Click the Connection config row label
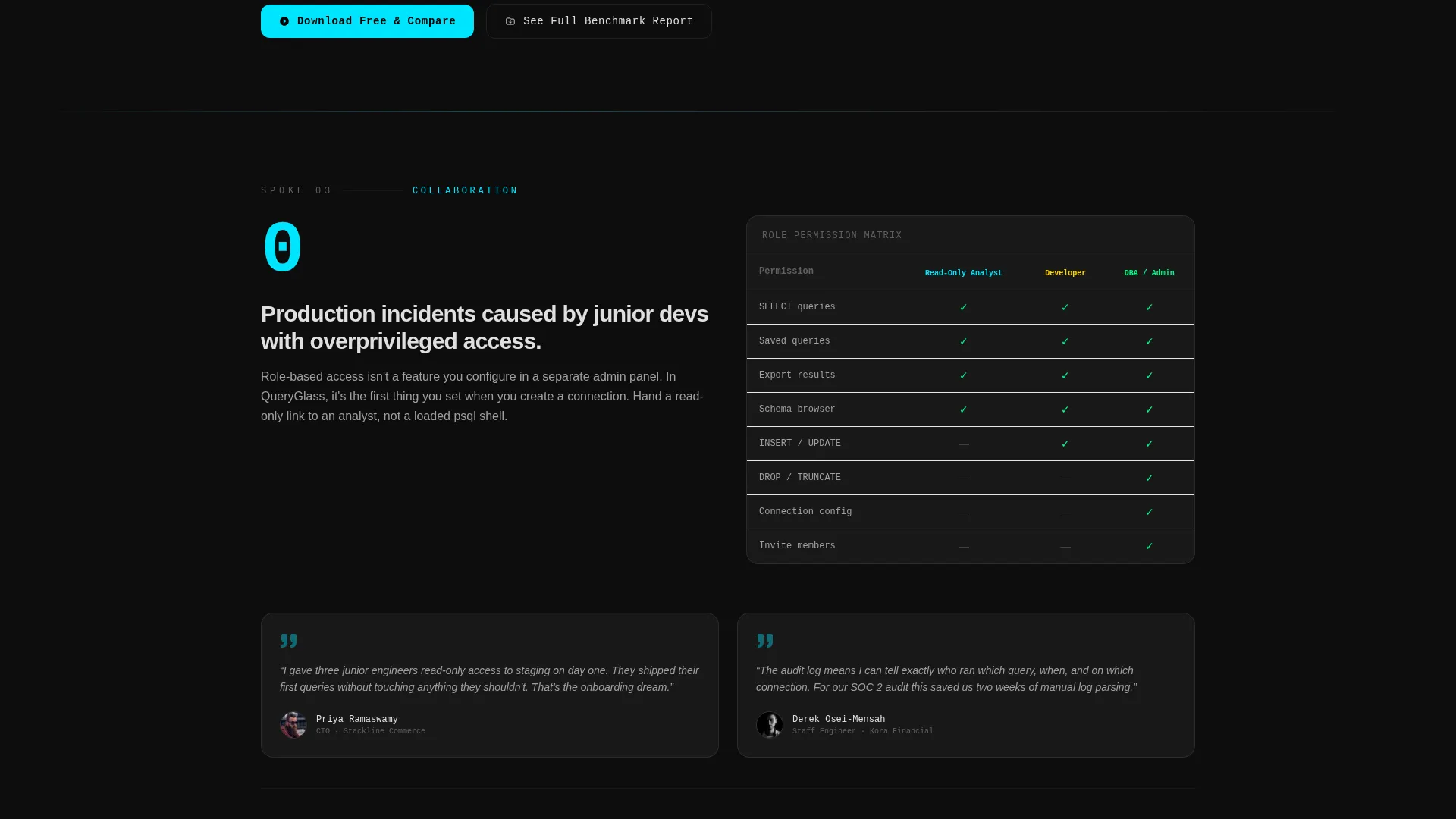 pos(805,512)
